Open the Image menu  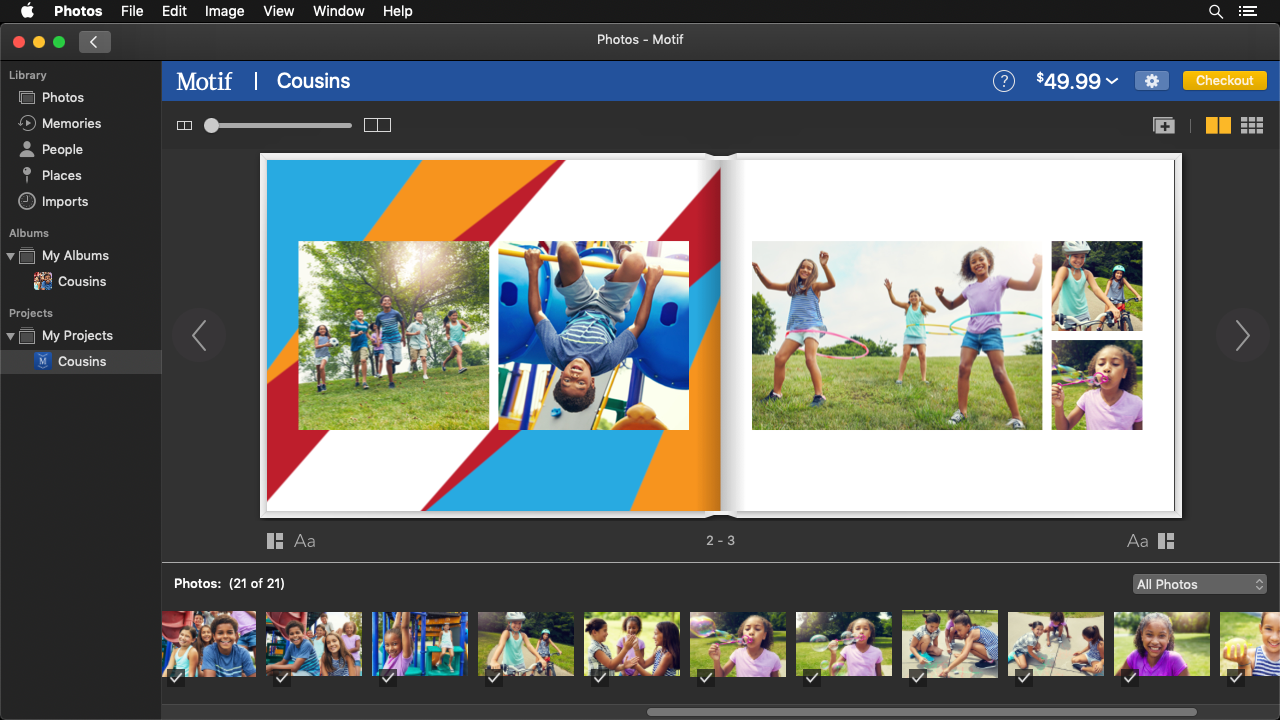pyautogui.click(x=224, y=11)
